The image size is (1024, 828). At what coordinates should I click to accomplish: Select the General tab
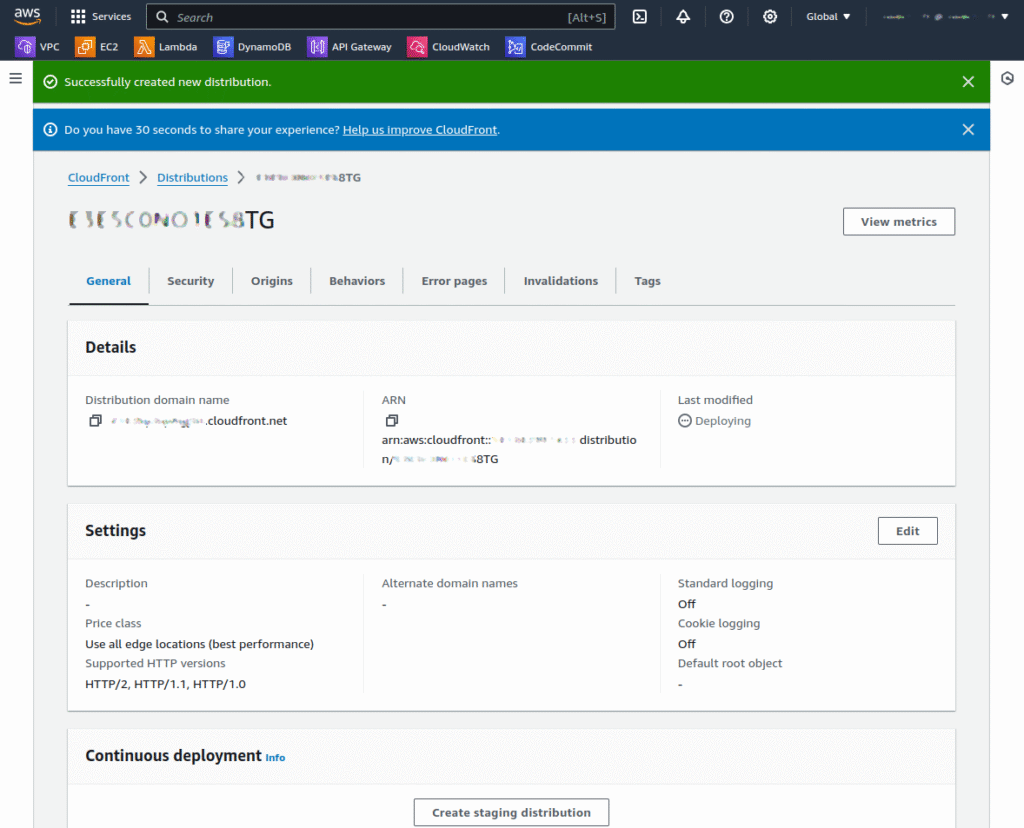(108, 281)
